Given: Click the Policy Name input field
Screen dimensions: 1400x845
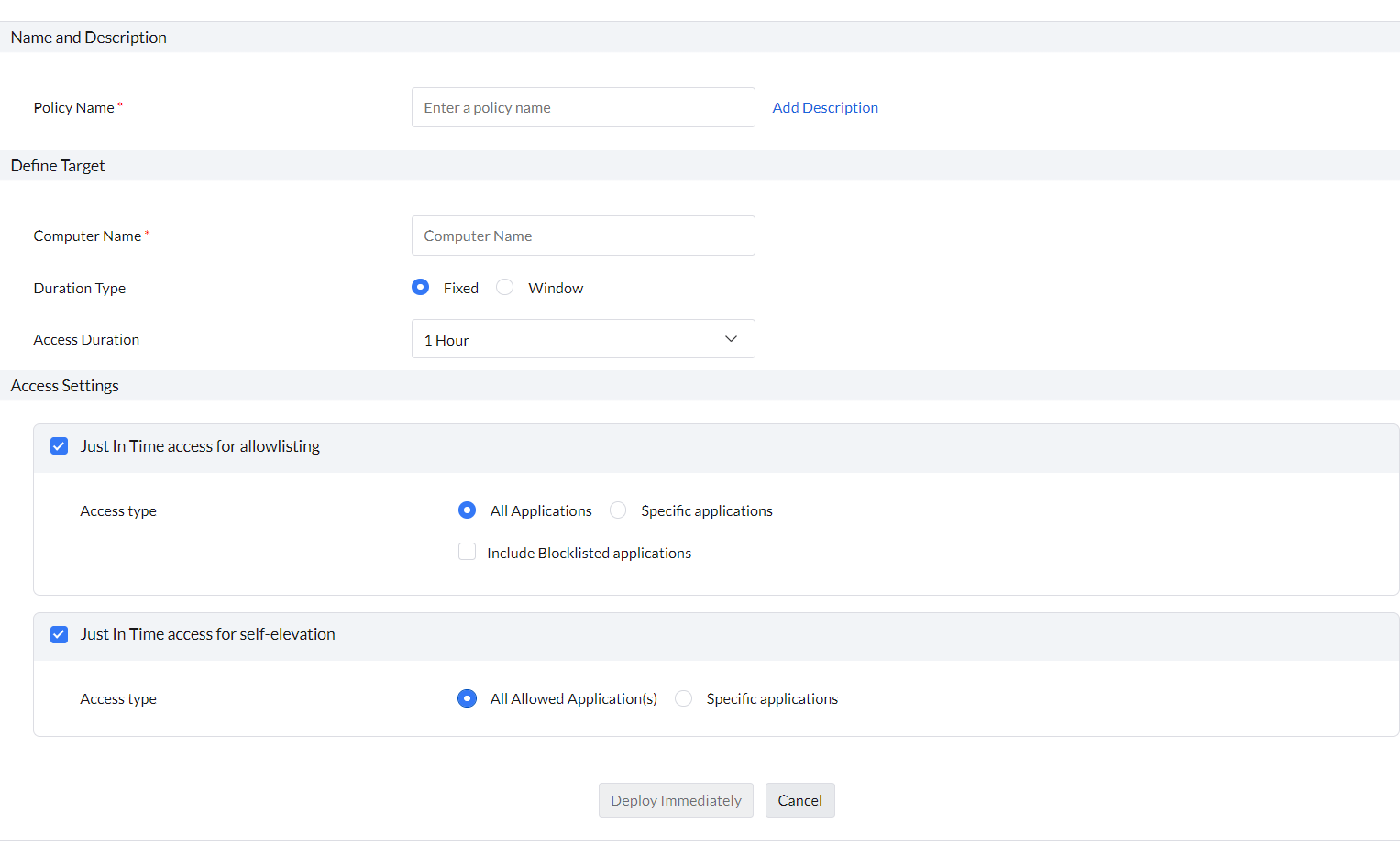Looking at the screenshot, I should [x=583, y=107].
